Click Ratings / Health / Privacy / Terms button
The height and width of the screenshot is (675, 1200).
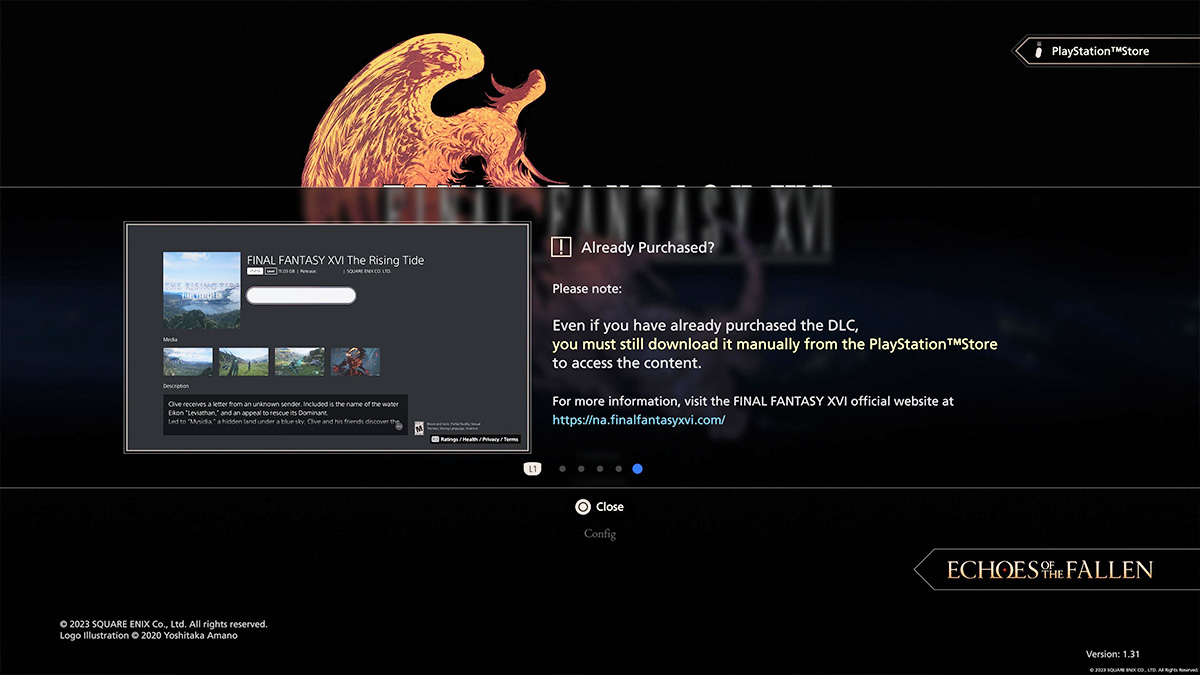pos(475,439)
